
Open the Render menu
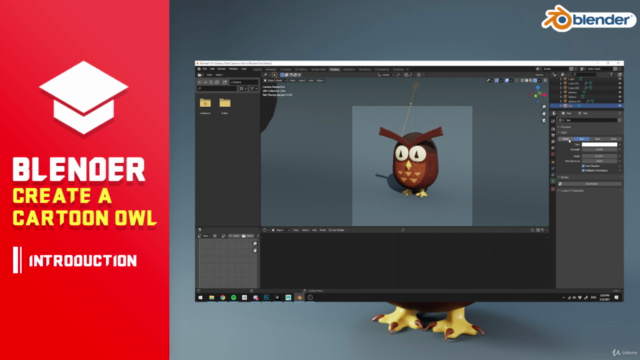click(x=222, y=69)
